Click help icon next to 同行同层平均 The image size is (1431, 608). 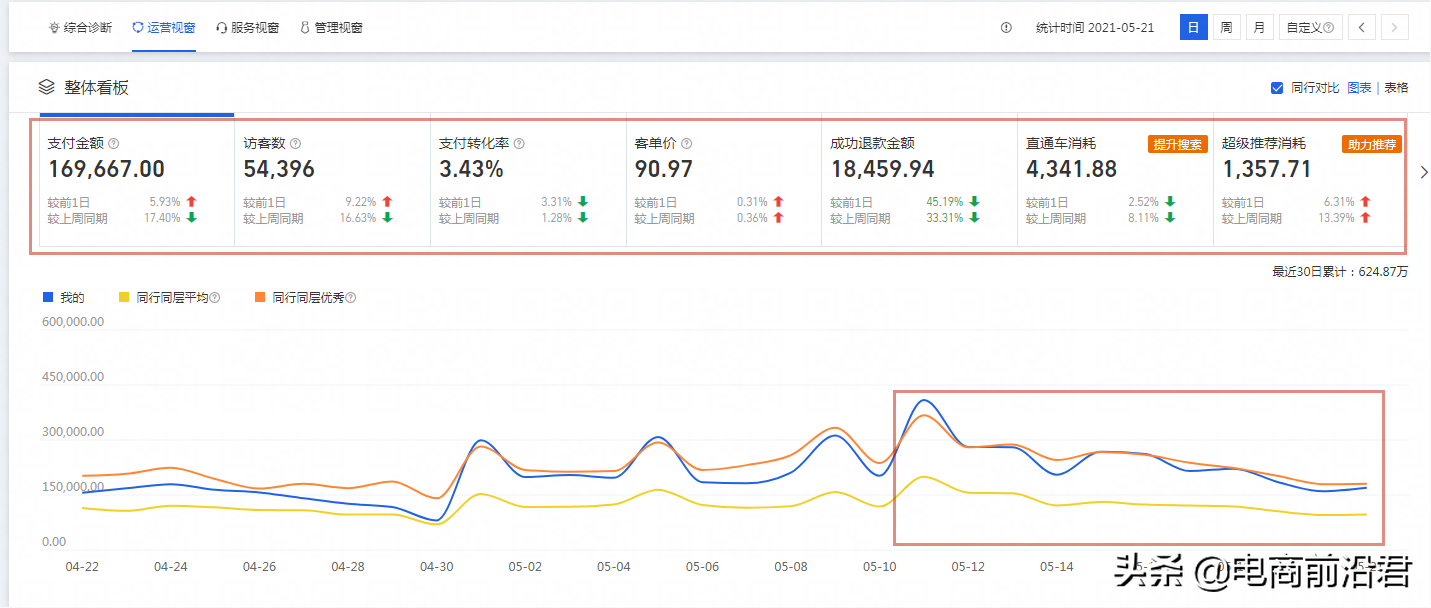coord(215,298)
